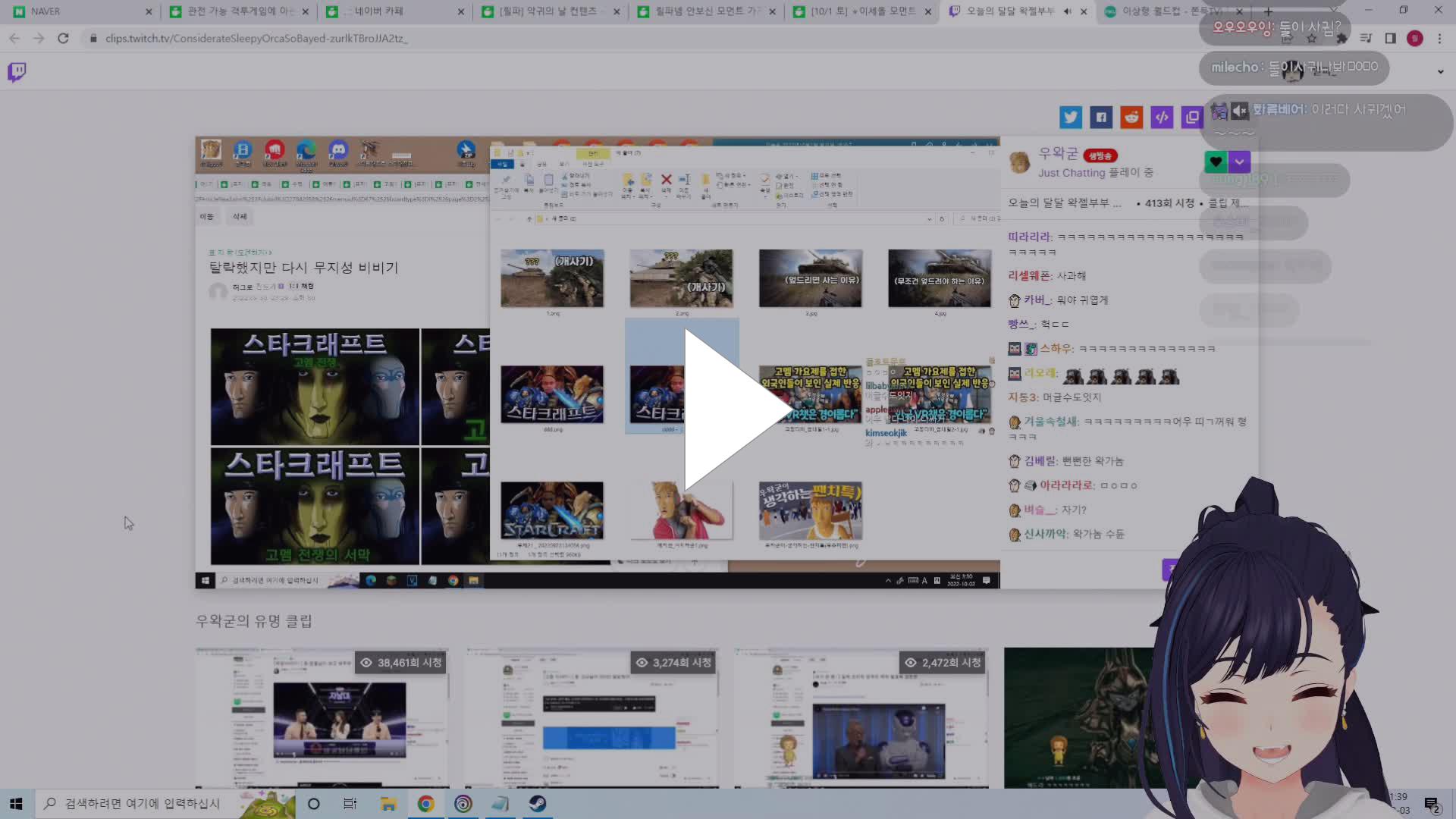Share the clip on Twitter
Image resolution: width=1456 pixels, height=819 pixels.
pos(1071,118)
